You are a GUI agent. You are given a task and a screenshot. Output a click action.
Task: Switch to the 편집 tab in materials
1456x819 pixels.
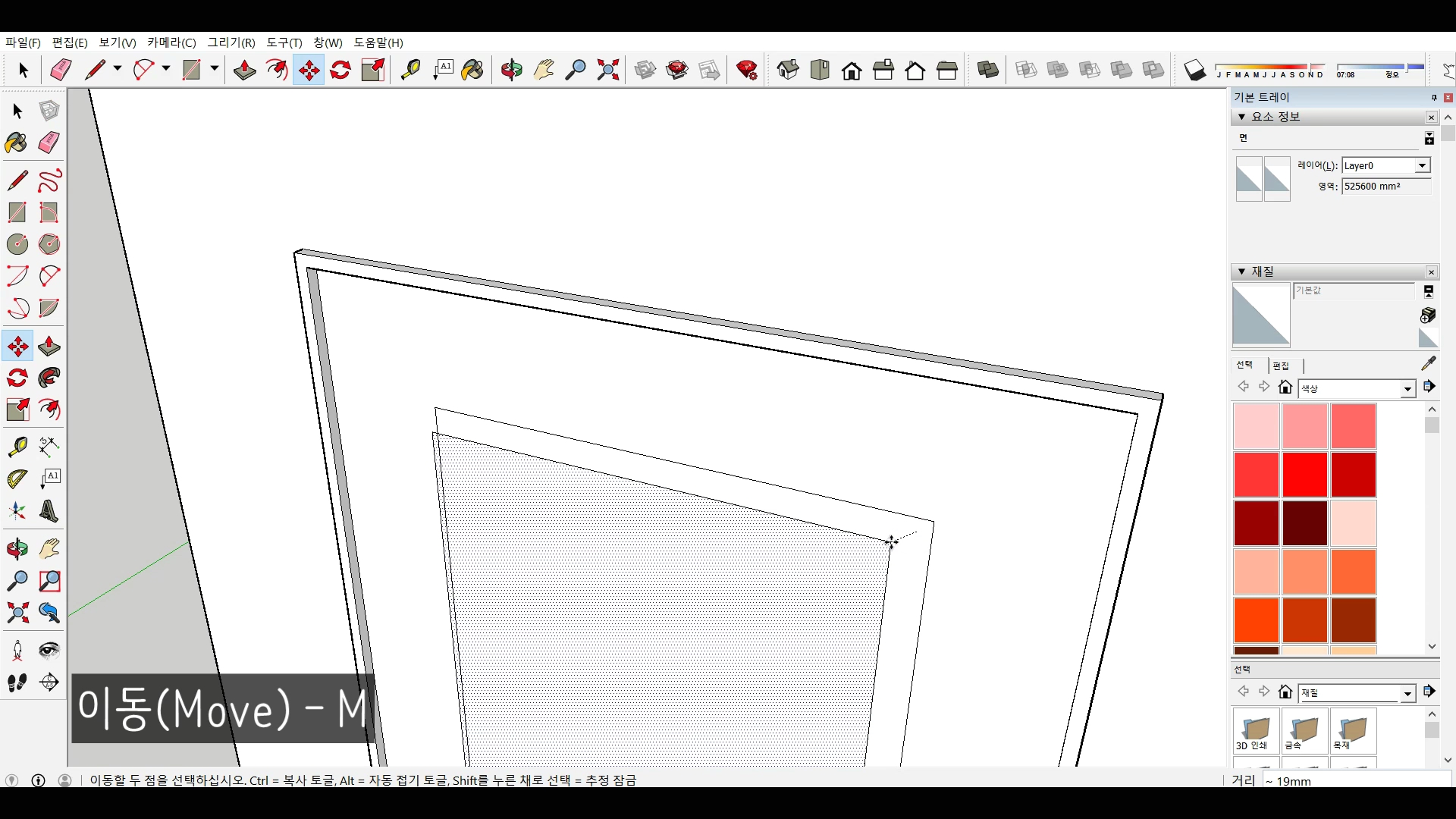tap(1281, 366)
